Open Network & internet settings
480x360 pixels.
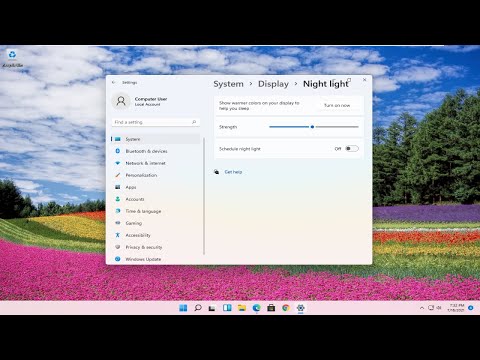[x=156, y=163]
